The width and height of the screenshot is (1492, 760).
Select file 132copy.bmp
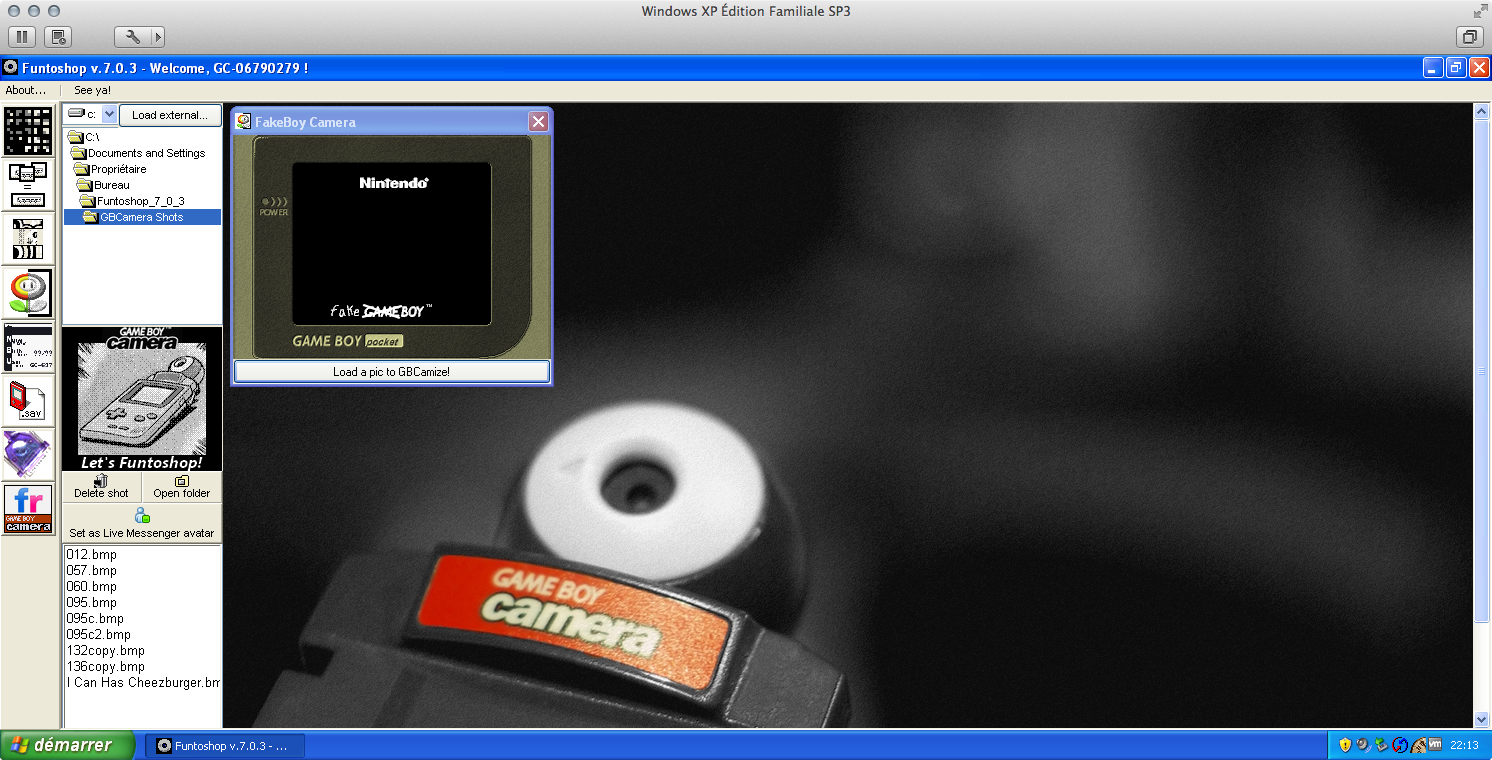pyautogui.click(x=105, y=650)
